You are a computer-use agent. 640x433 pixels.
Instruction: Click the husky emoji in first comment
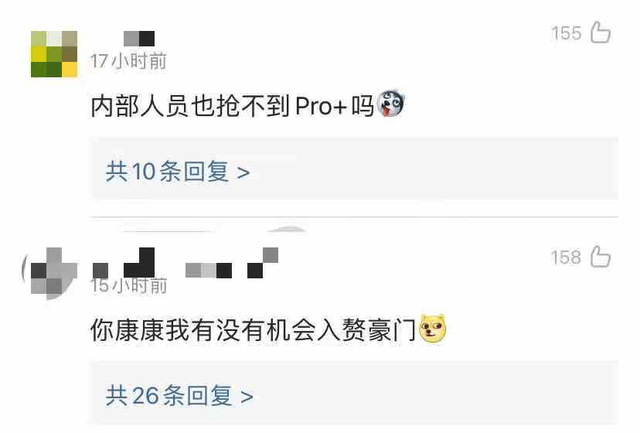390,104
